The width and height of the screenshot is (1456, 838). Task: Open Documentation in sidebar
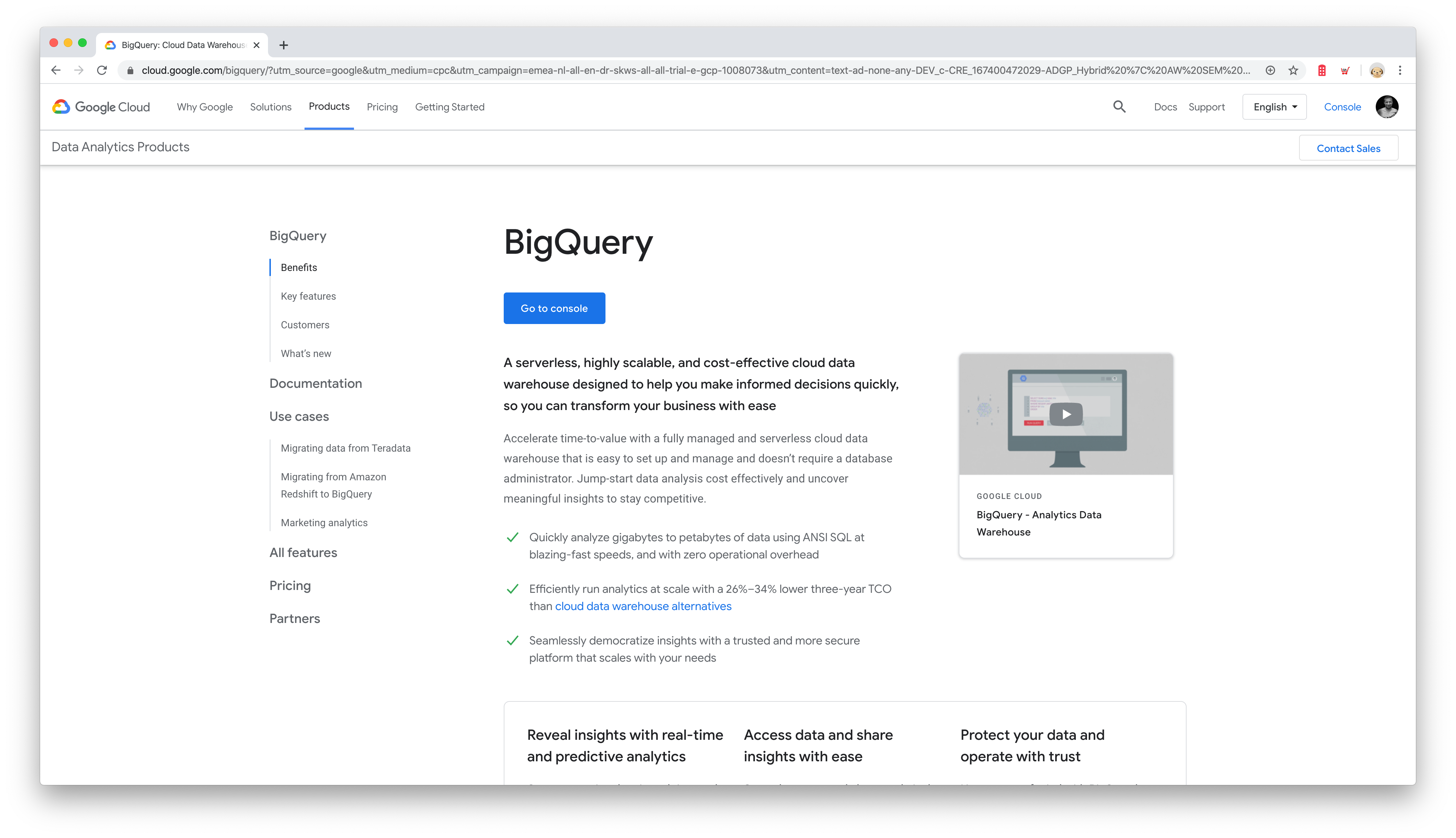[x=315, y=383]
